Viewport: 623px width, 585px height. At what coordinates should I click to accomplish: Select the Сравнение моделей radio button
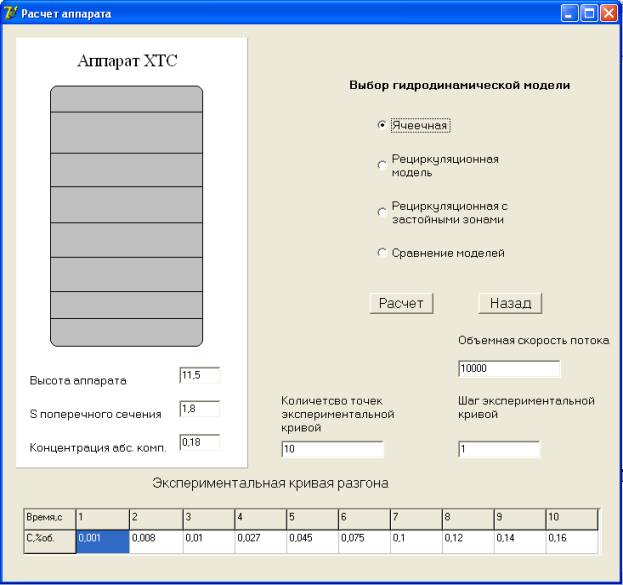coord(382,254)
